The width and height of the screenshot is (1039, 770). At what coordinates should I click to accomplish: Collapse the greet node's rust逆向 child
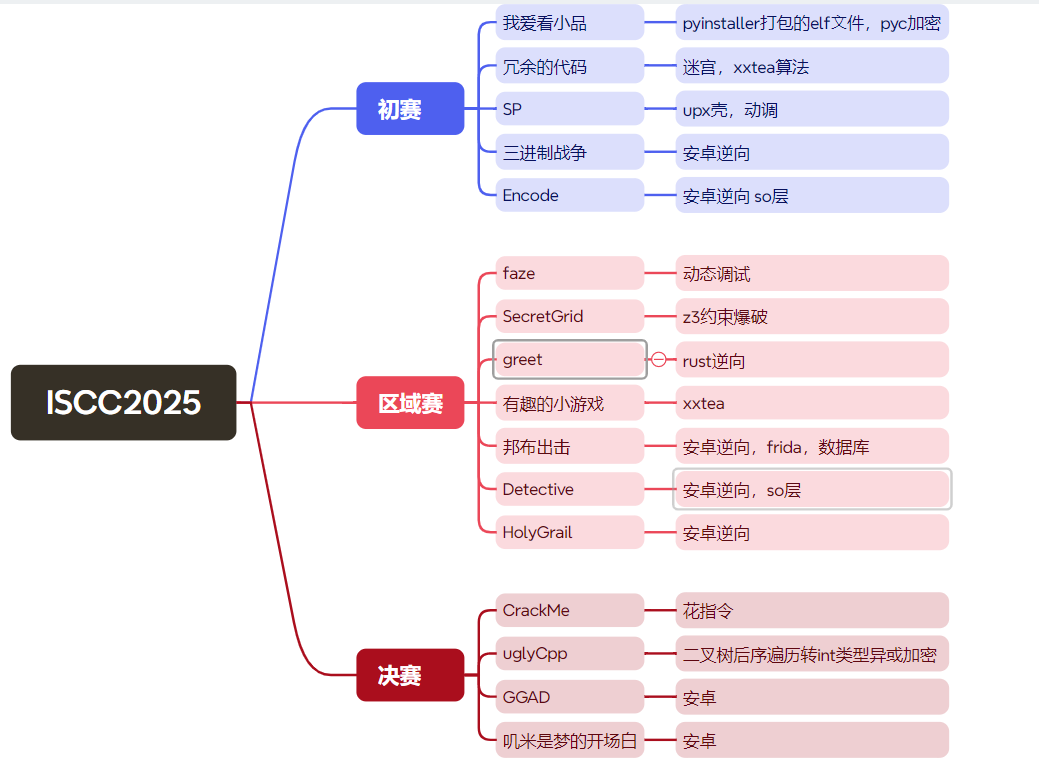coord(661,359)
